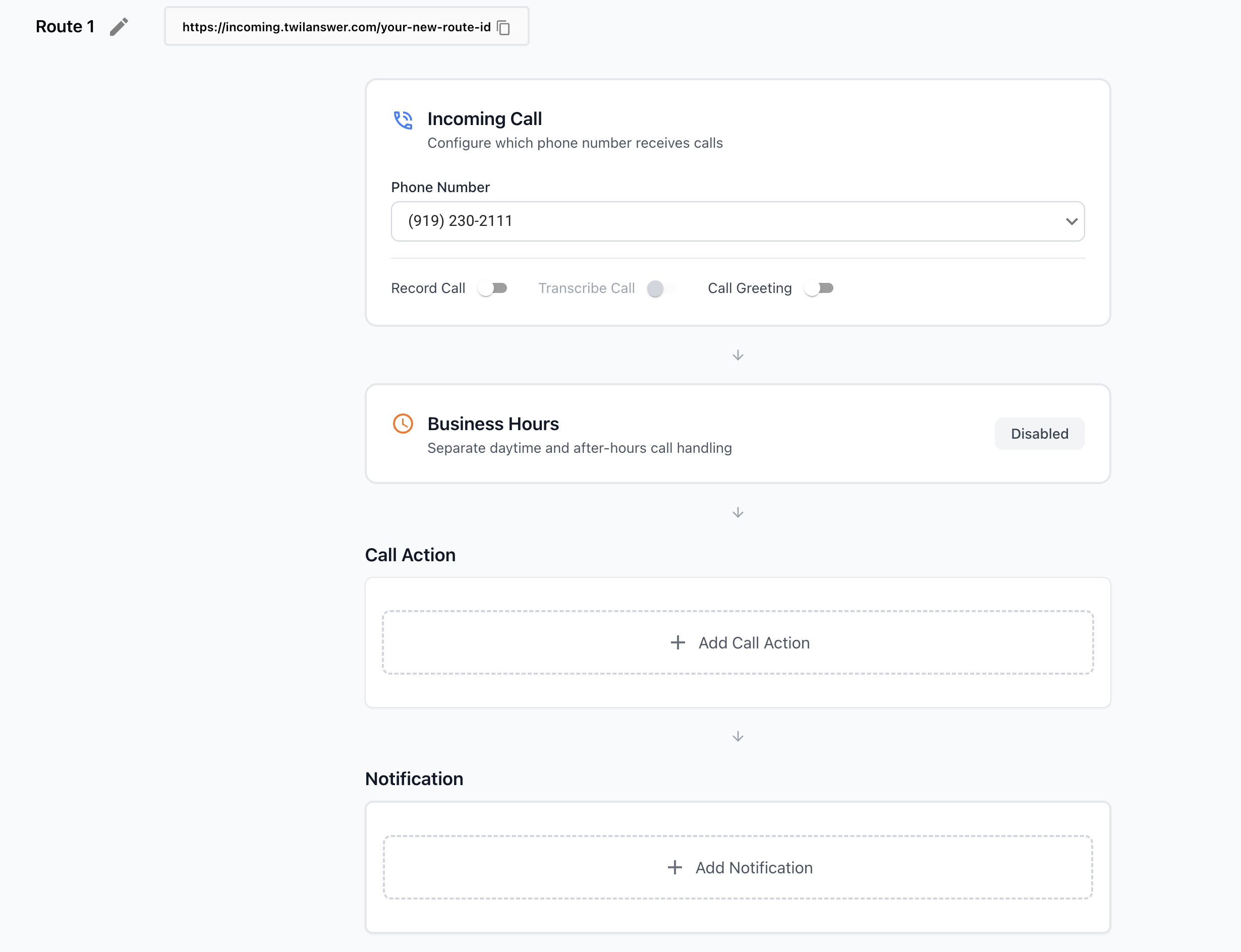
Task: Click the Phone Number field label
Action: [x=440, y=188]
